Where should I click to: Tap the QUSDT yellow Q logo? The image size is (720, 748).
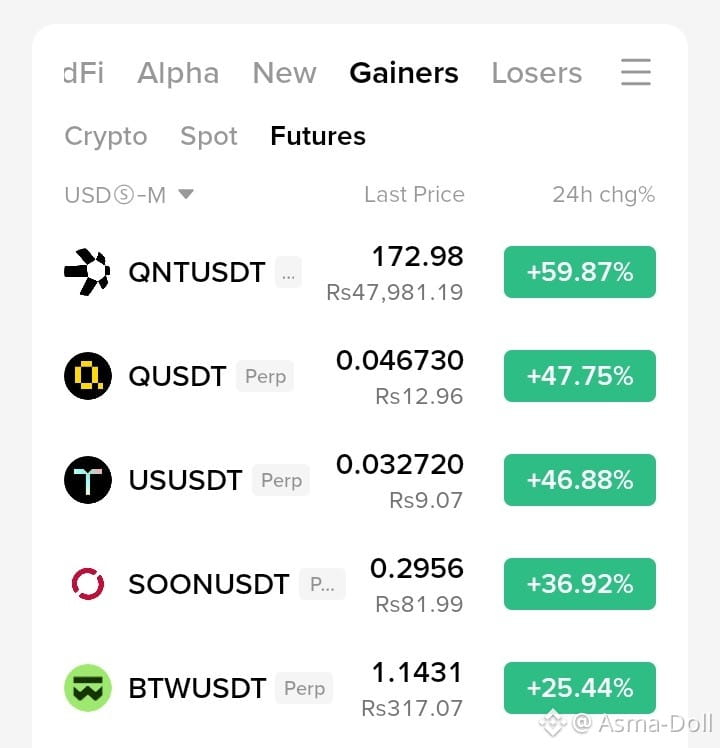88,376
